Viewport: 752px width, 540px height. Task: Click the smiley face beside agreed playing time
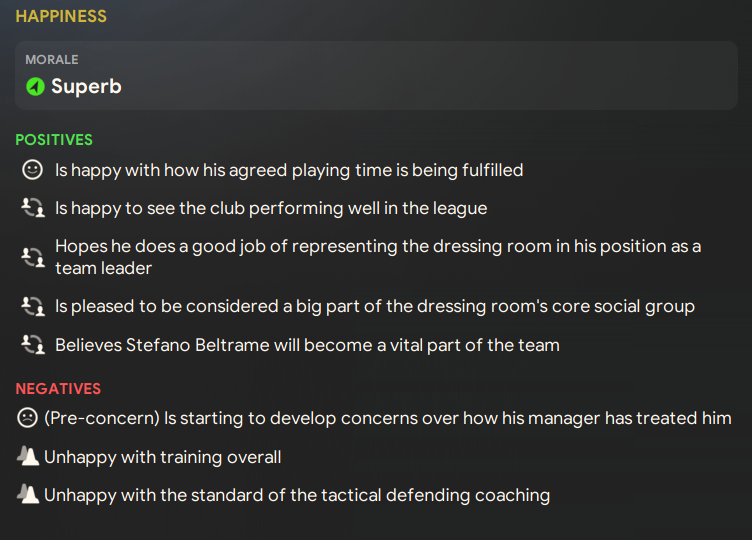coord(31,170)
